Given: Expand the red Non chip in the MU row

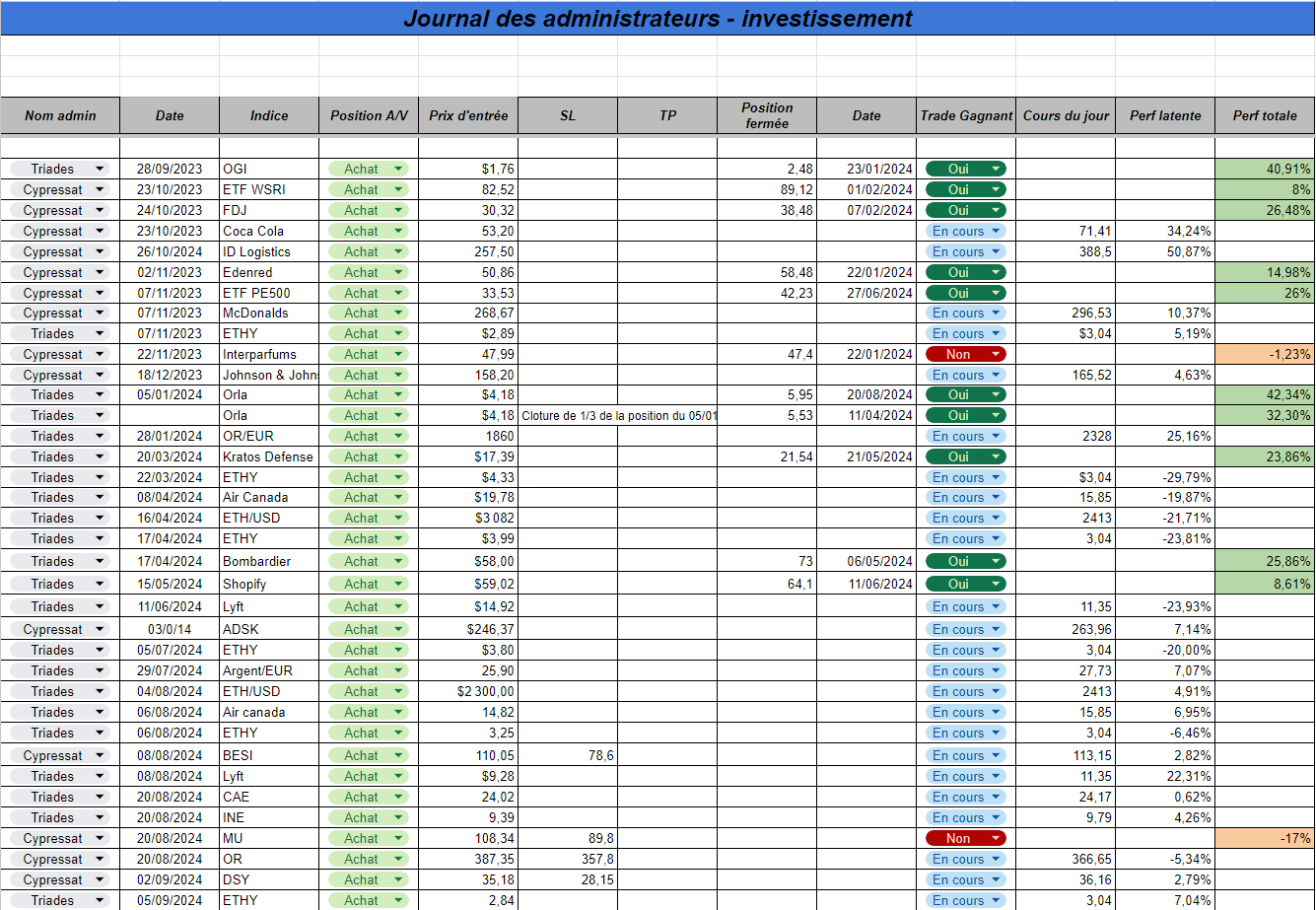Looking at the screenshot, I should [965, 838].
